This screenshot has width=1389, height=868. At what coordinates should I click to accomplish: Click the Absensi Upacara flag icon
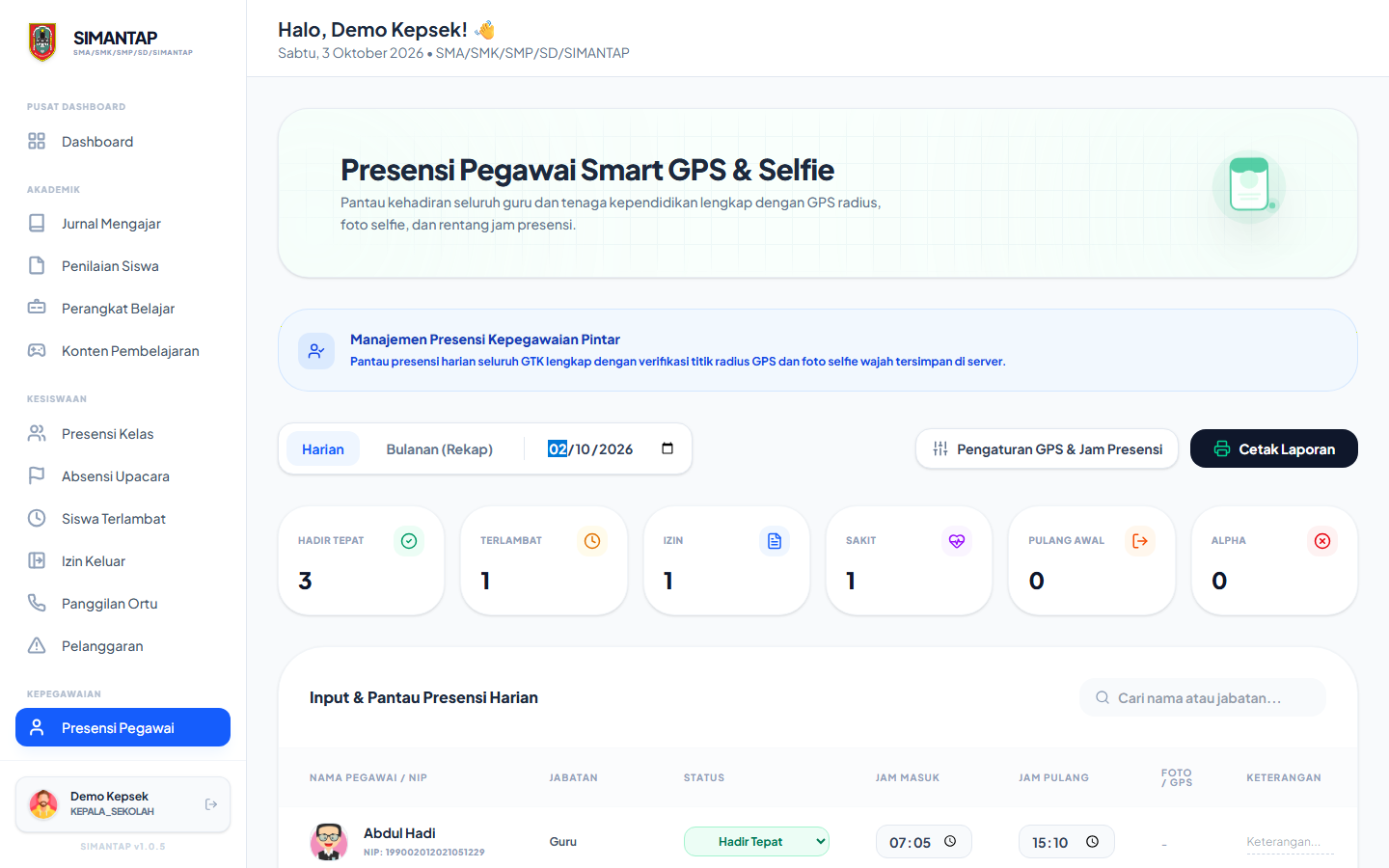(x=37, y=476)
